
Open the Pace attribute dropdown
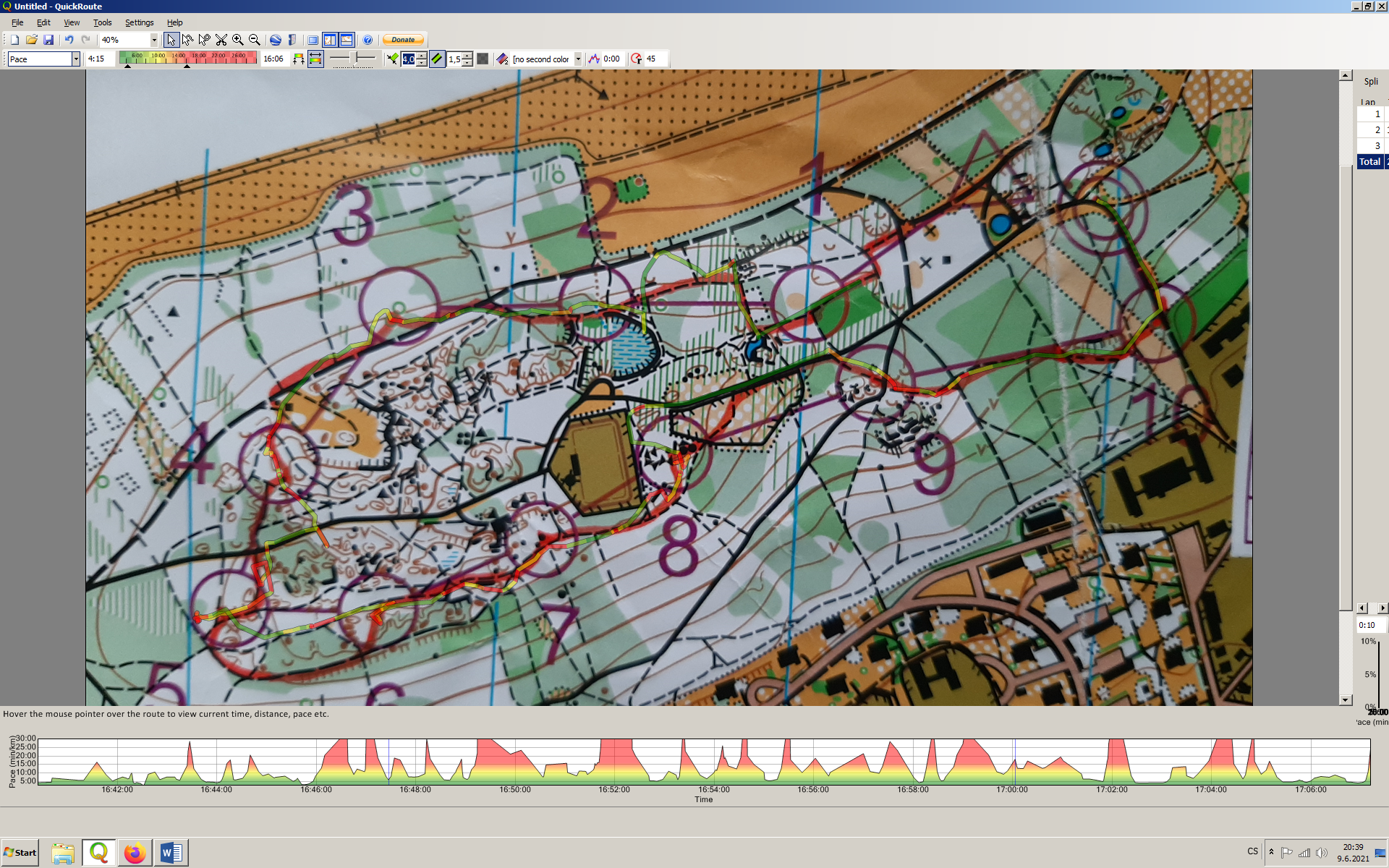75,59
